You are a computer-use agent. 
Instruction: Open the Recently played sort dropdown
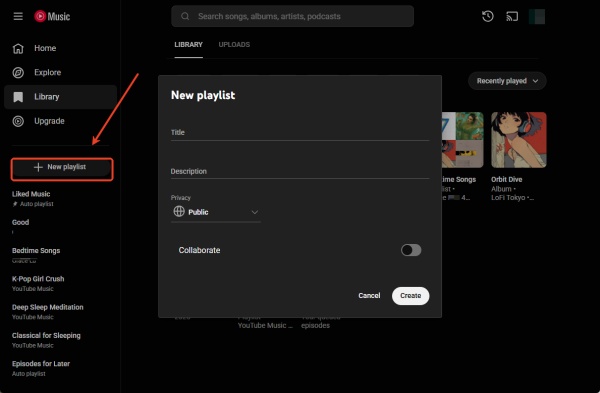click(507, 81)
